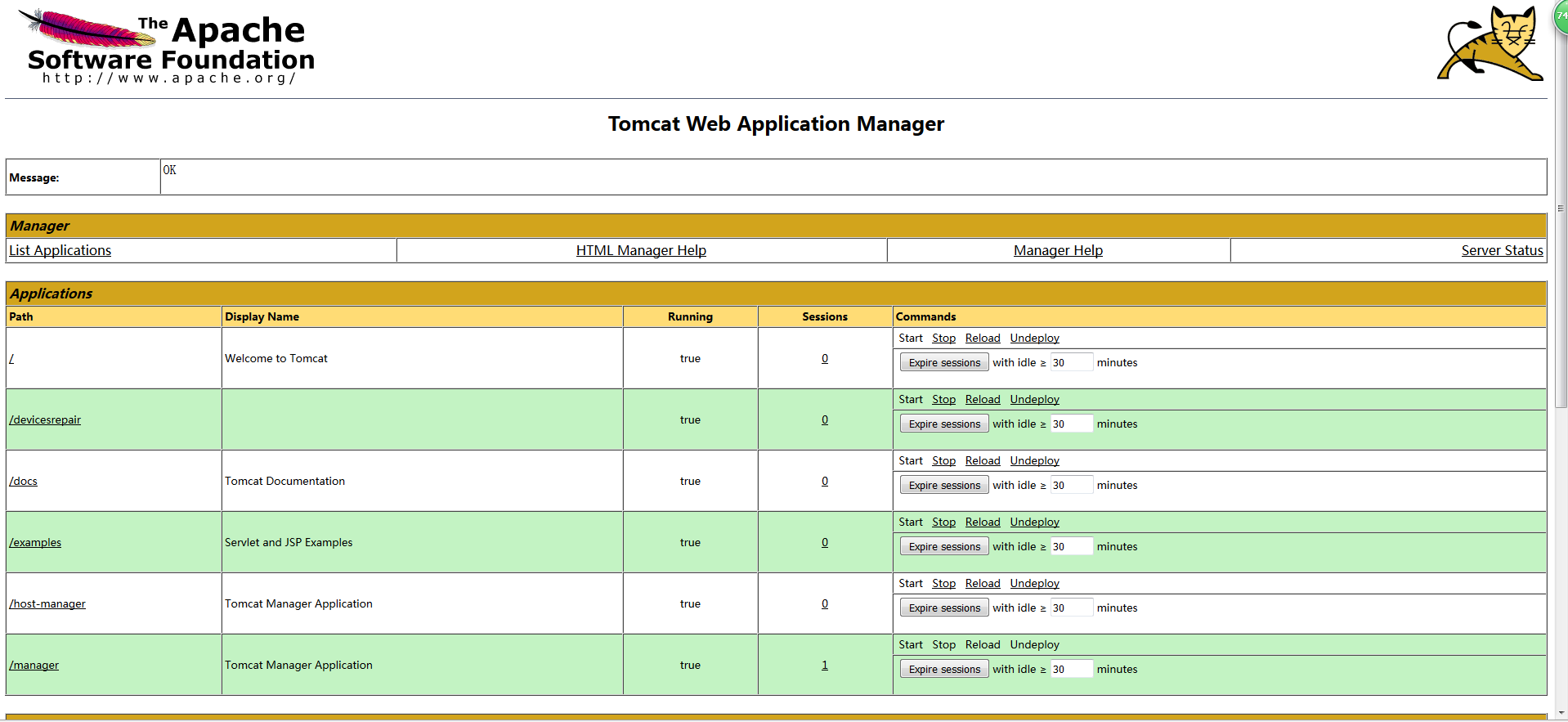
Task: Reload the /devicesrepair application
Action: [983, 399]
